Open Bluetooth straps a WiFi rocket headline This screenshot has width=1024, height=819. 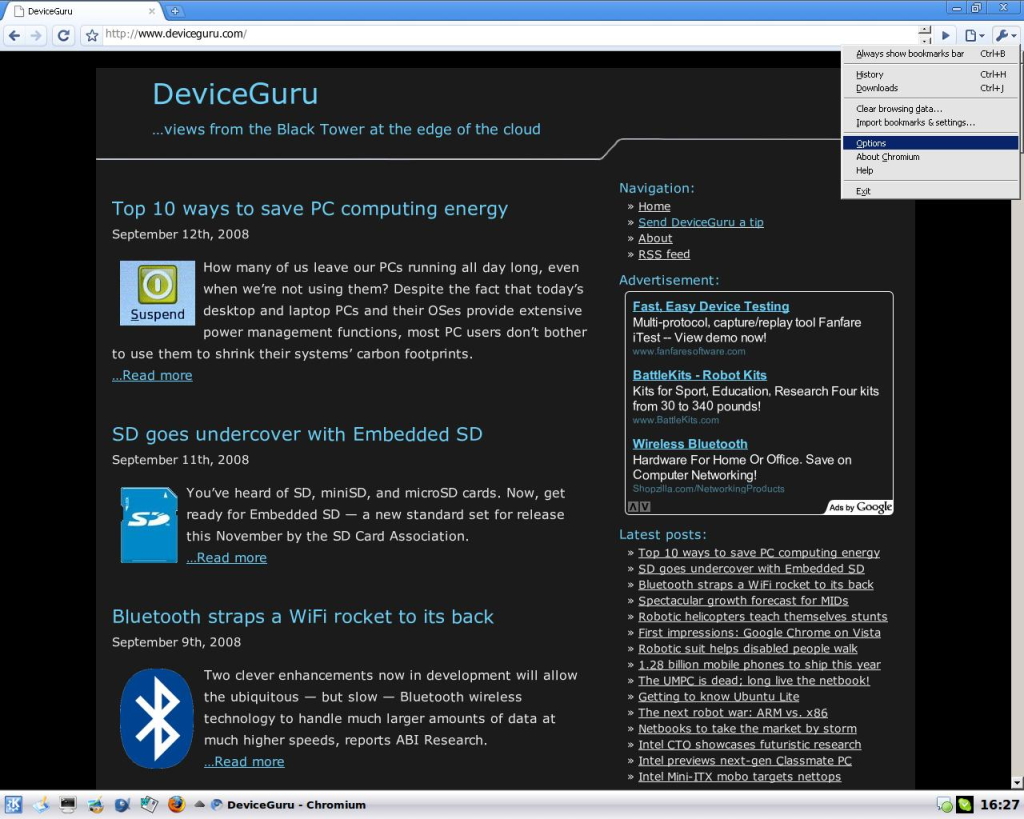point(302,617)
